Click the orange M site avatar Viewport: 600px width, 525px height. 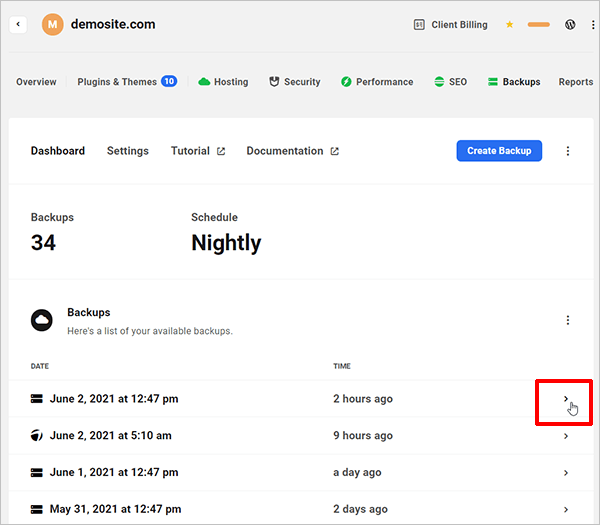(52, 24)
